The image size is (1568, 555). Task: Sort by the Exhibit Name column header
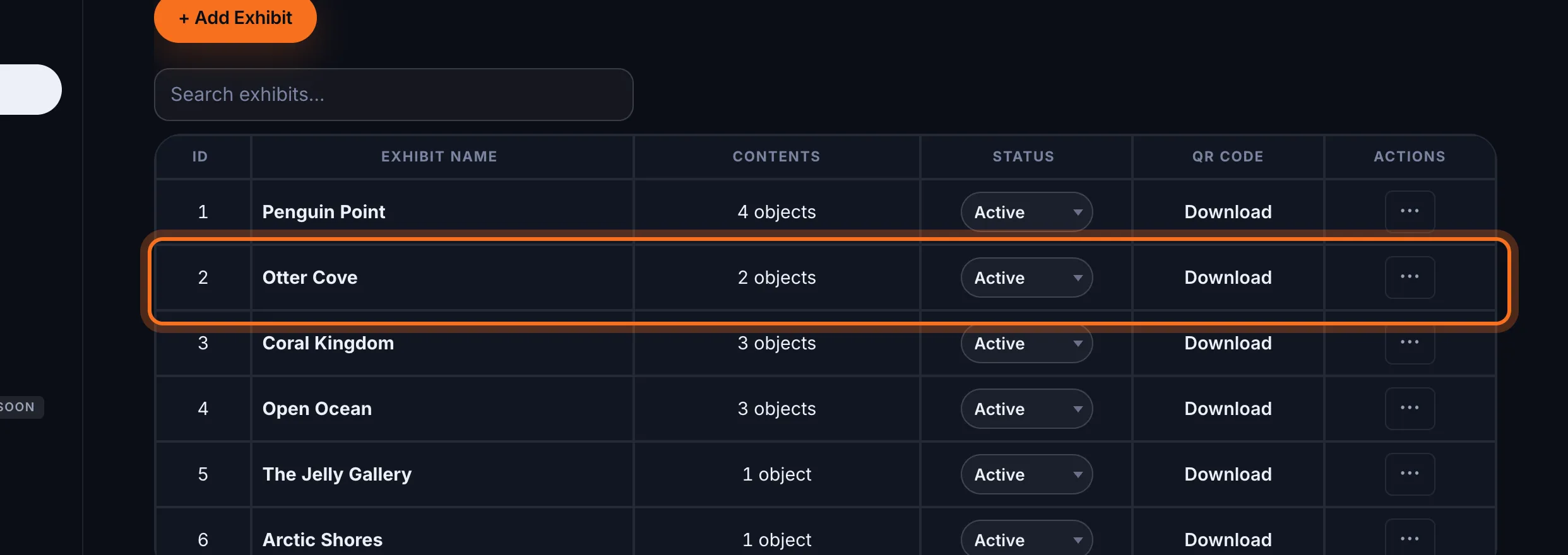pyautogui.click(x=439, y=156)
